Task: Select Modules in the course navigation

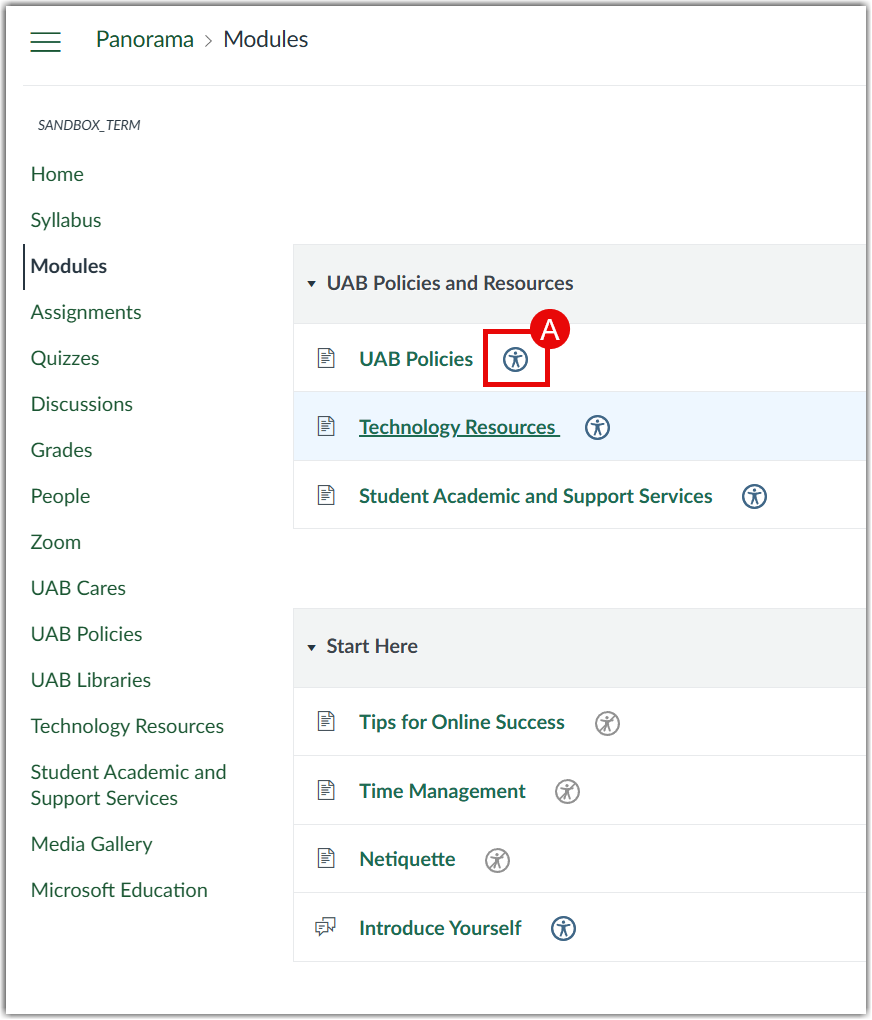Action: point(68,266)
